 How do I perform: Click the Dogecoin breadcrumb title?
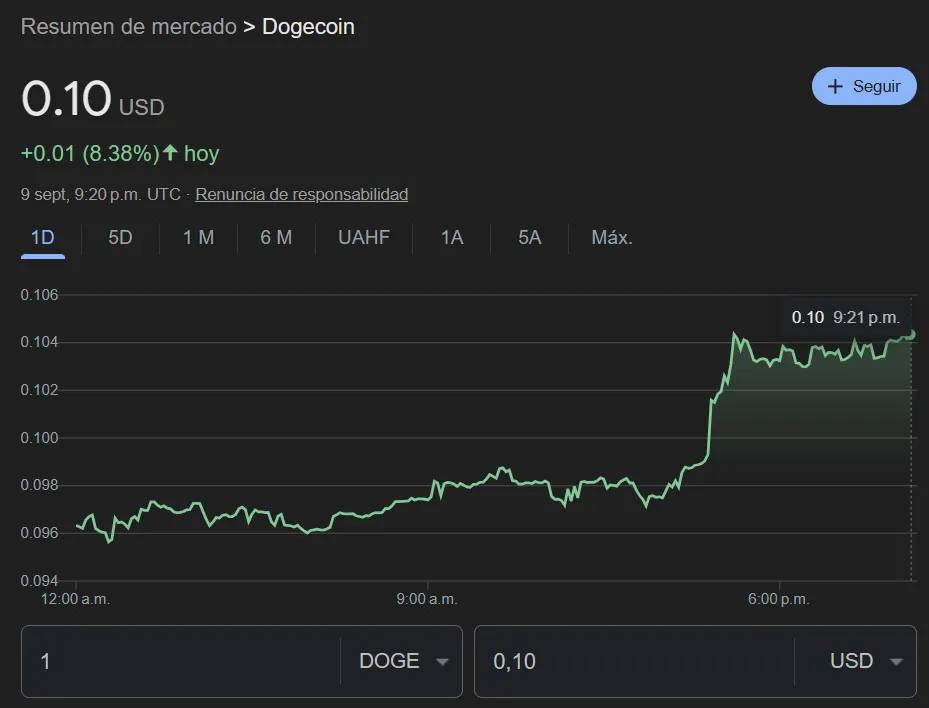(308, 27)
